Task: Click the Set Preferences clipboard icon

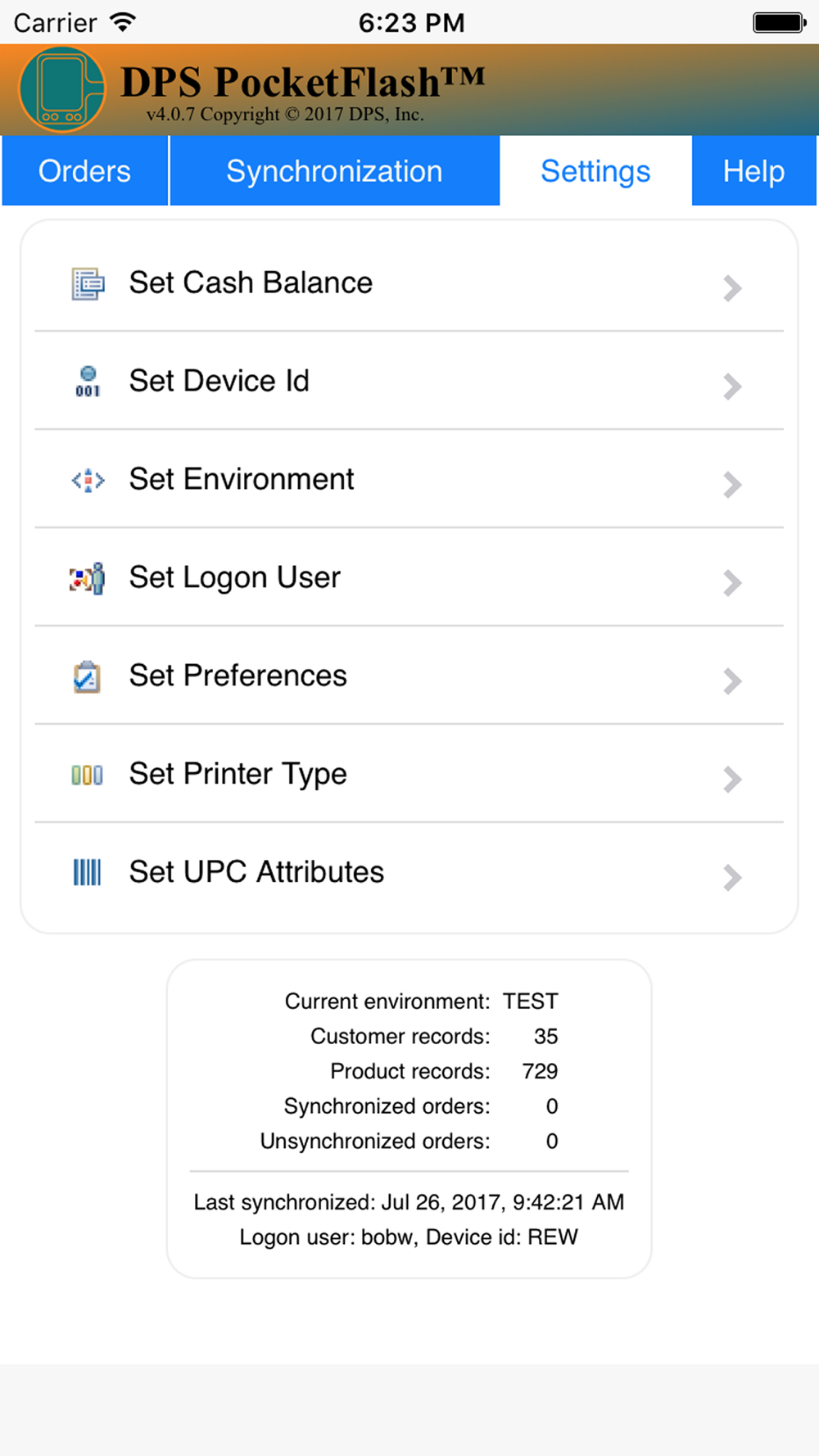Action: (88, 676)
